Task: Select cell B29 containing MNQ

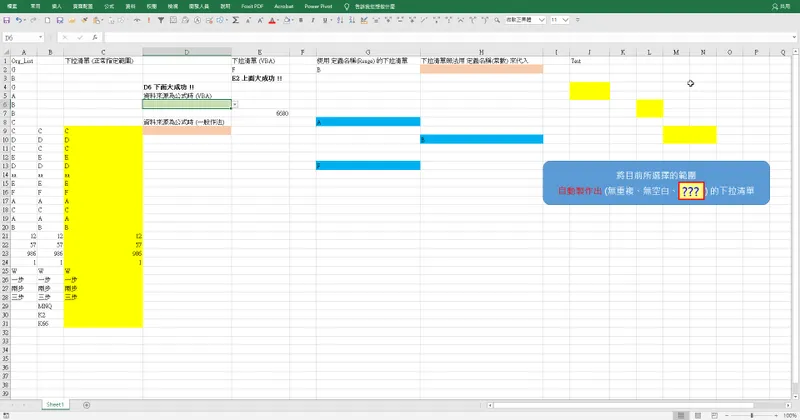Action: coord(50,306)
